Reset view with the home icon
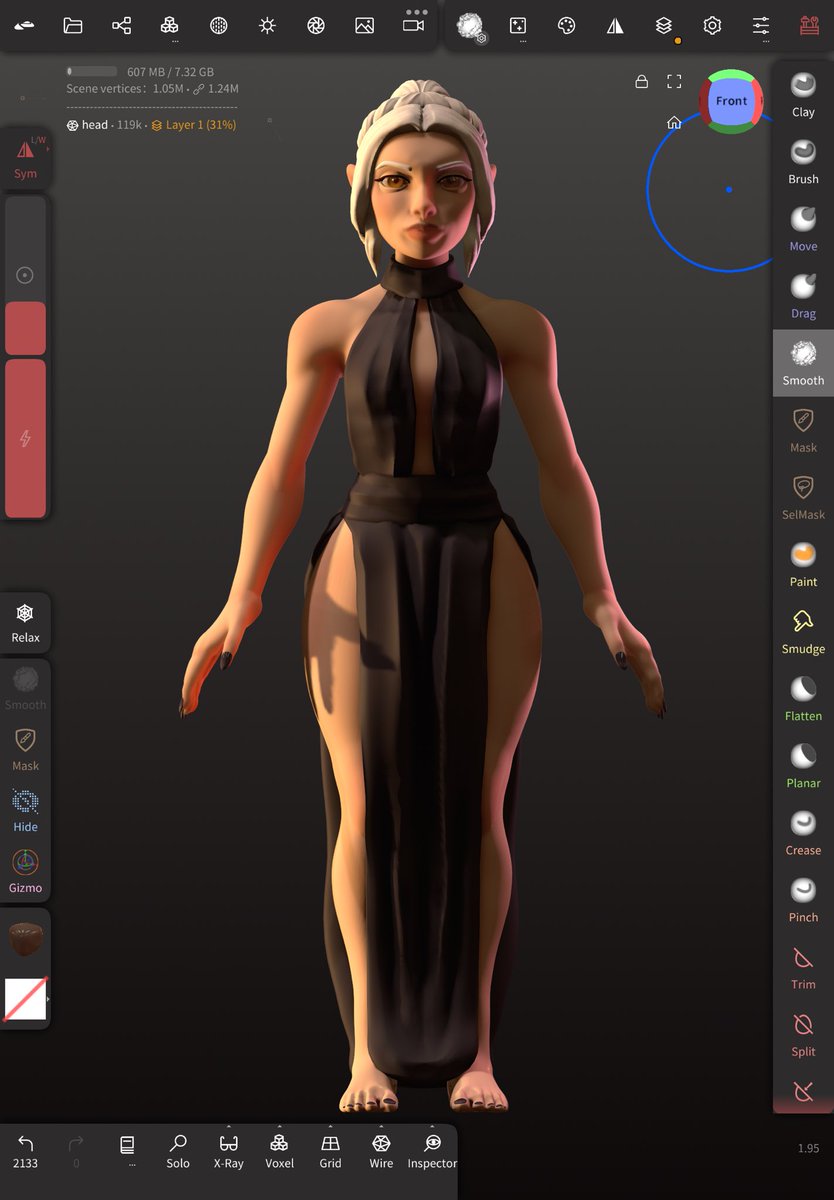Image resolution: width=834 pixels, height=1200 pixels. click(674, 122)
